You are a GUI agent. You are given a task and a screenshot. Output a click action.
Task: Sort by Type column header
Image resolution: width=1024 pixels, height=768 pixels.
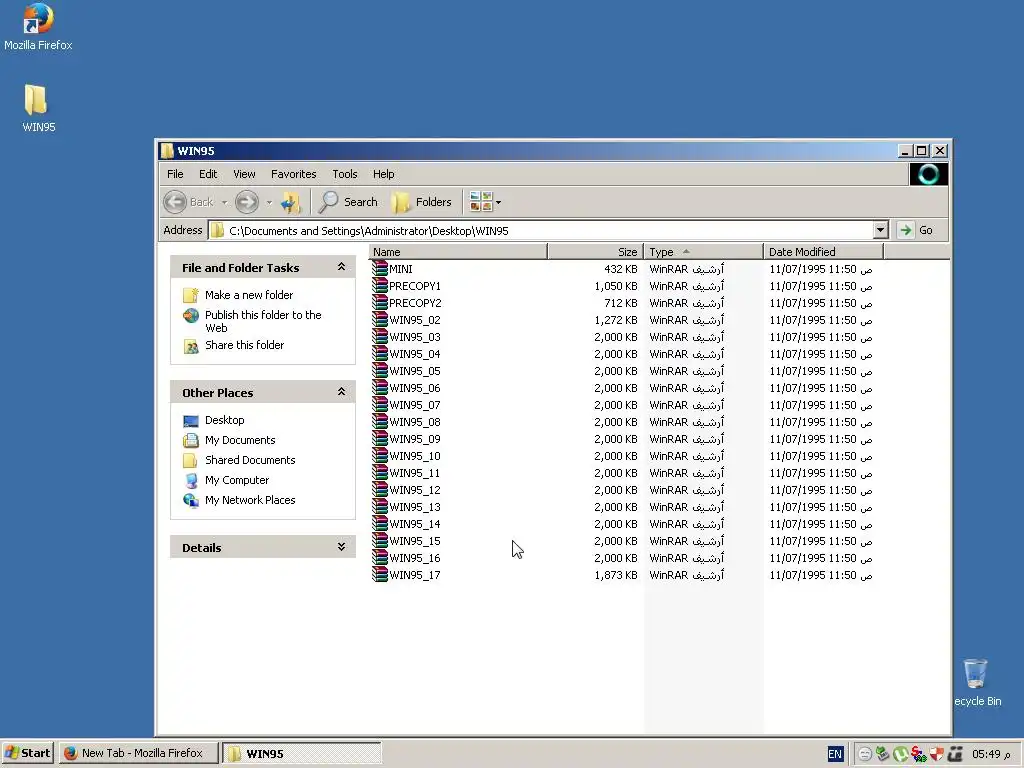(703, 252)
